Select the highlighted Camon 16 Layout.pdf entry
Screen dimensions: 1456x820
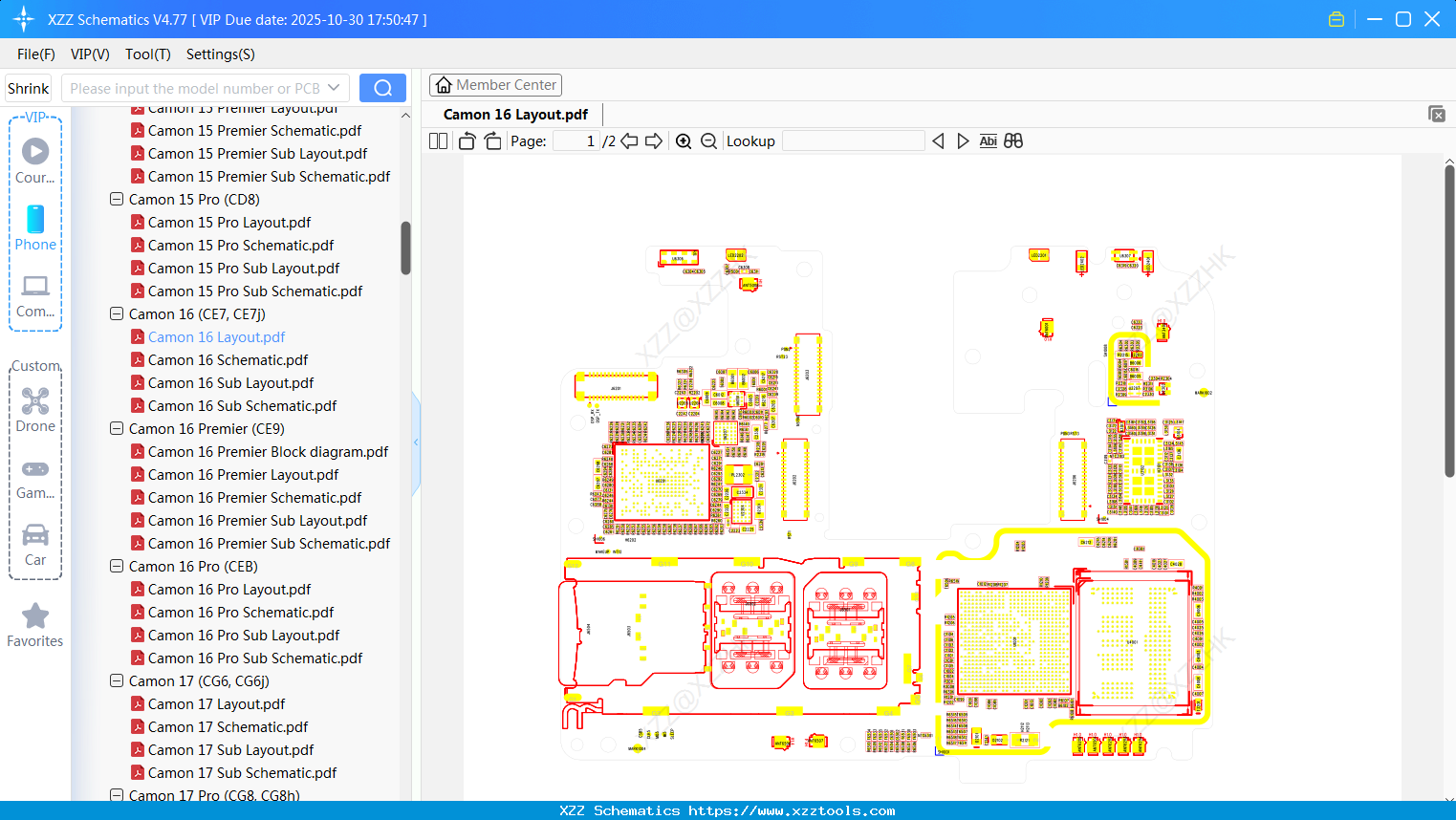(x=216, y=336)
